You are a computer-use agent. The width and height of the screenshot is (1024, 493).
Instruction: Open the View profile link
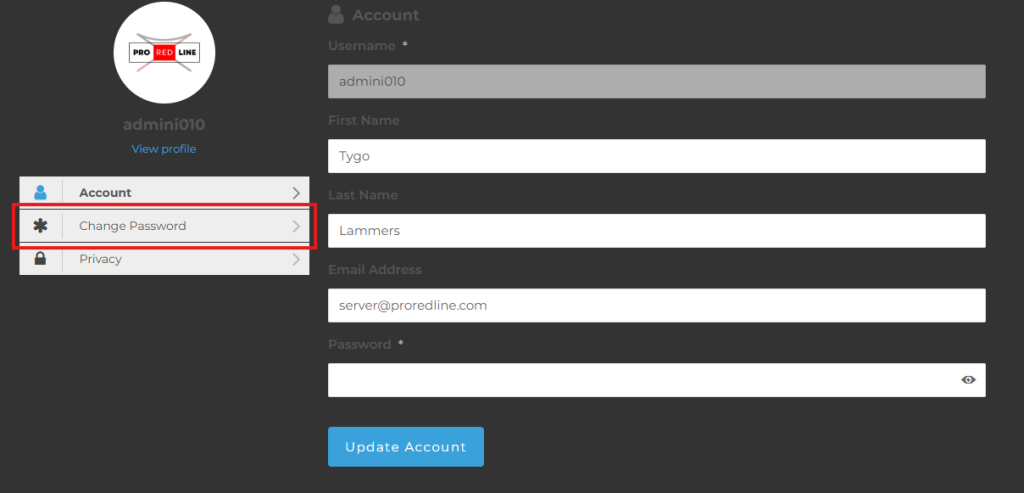164,149
